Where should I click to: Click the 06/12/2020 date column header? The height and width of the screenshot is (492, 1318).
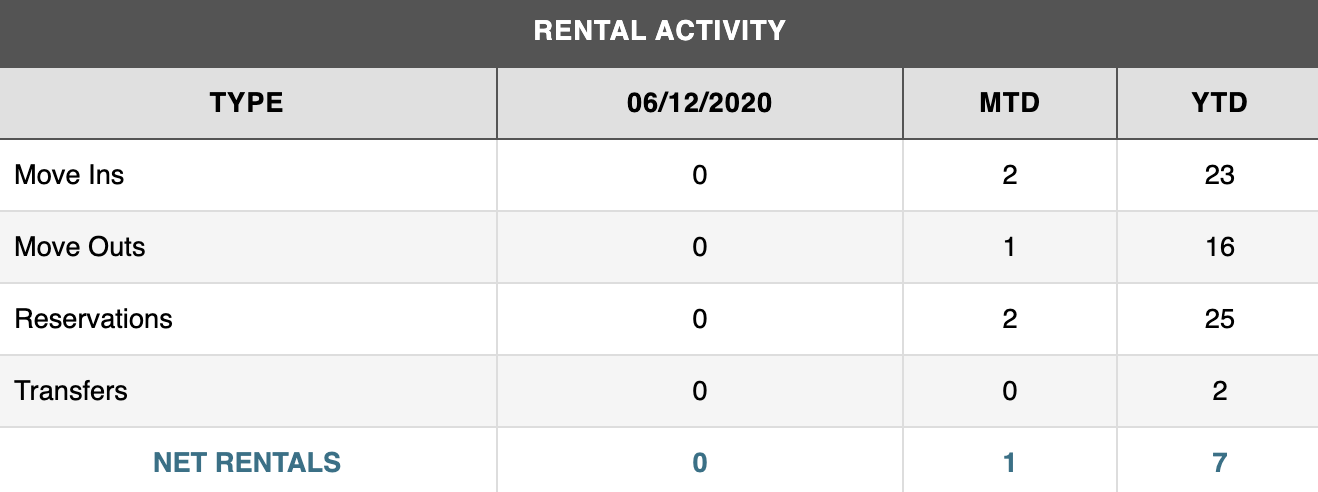coord(699,103)
